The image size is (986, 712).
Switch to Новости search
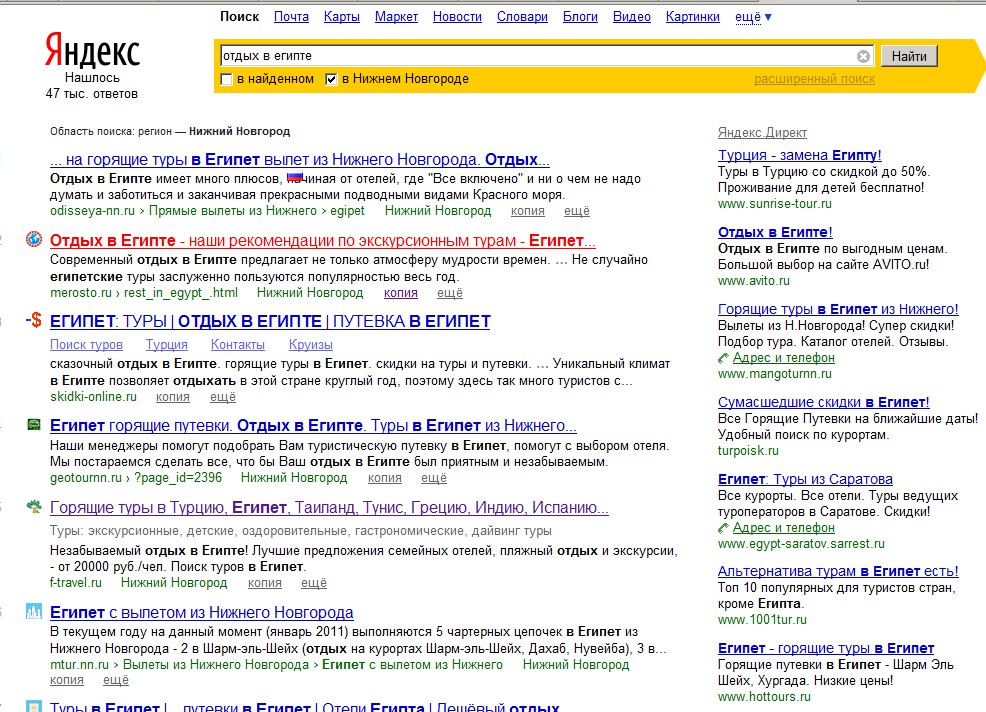click(x=457, y=17)
